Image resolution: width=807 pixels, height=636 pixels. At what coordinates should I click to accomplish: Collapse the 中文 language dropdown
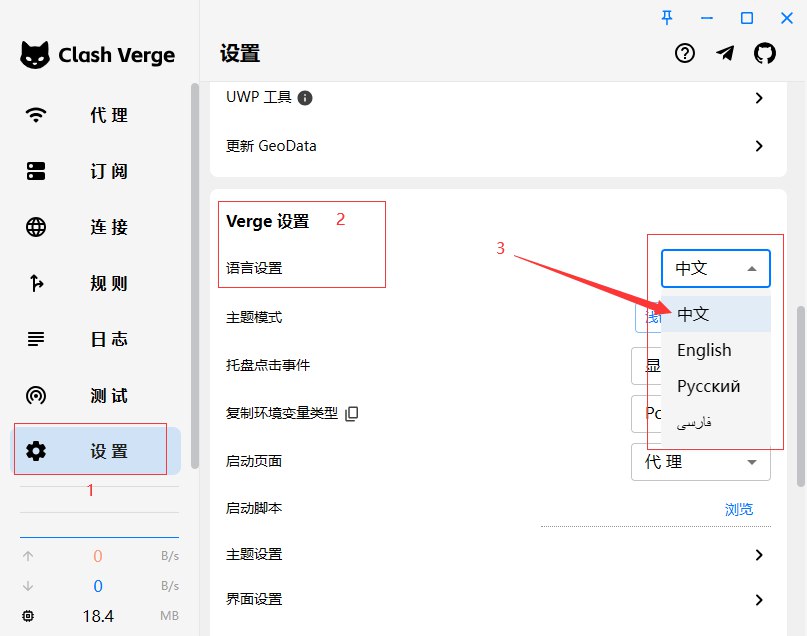[715, 268]
